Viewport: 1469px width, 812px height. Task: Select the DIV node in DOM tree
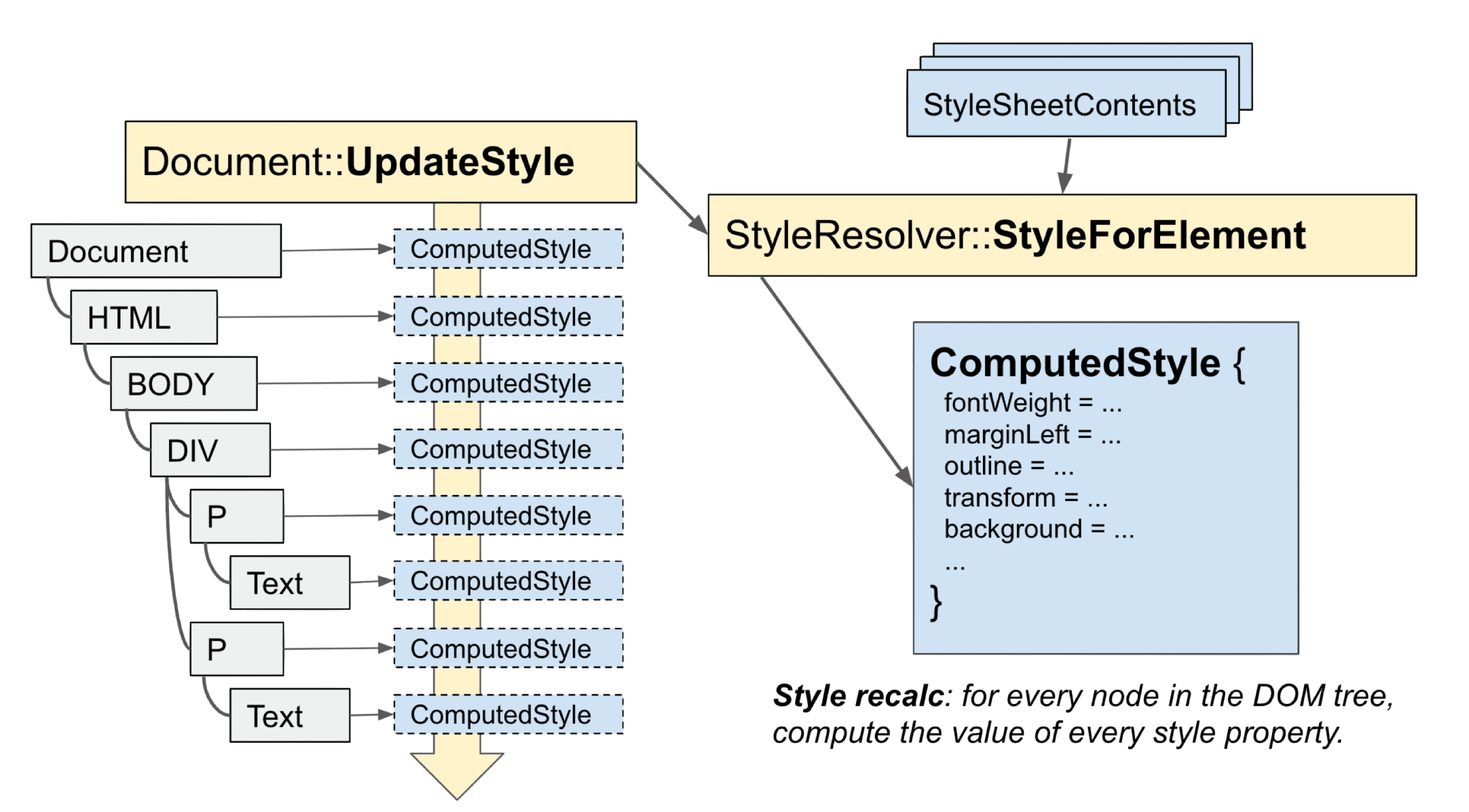210,450
